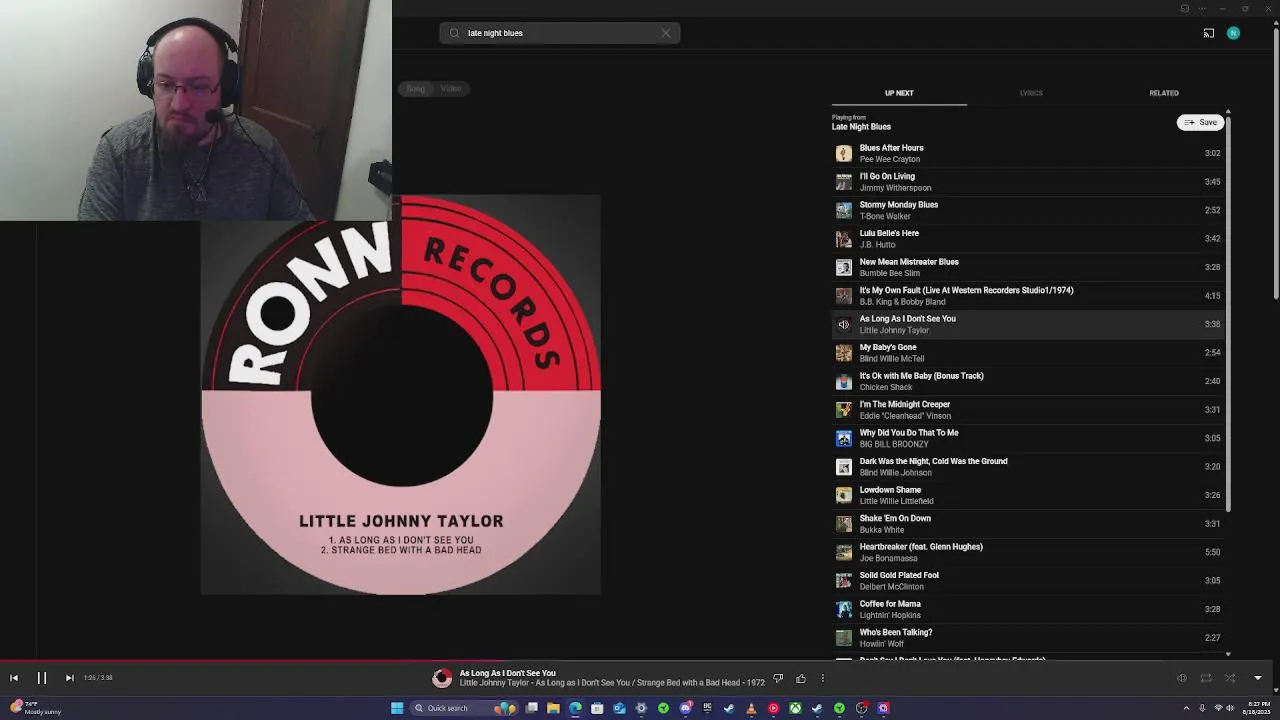The height and width of the screenshot is (720, 1280).
Task: Open the three-dot menu in player bar
Action: click(823, 679)
